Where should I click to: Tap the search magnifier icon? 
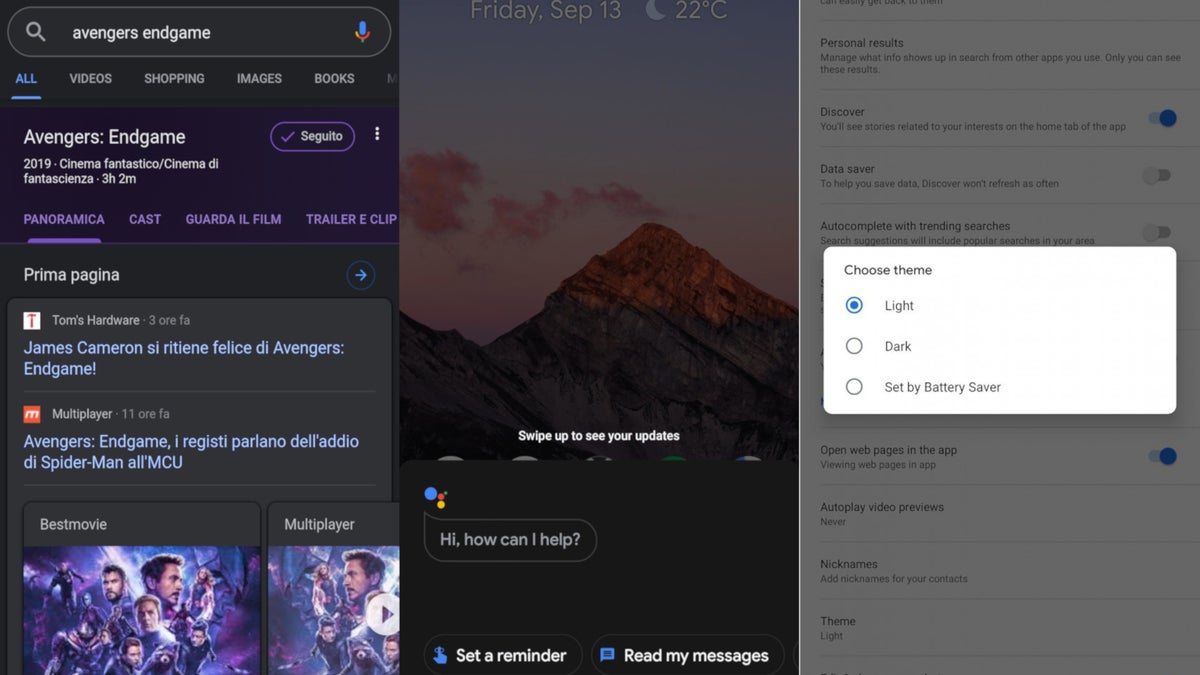36,32
